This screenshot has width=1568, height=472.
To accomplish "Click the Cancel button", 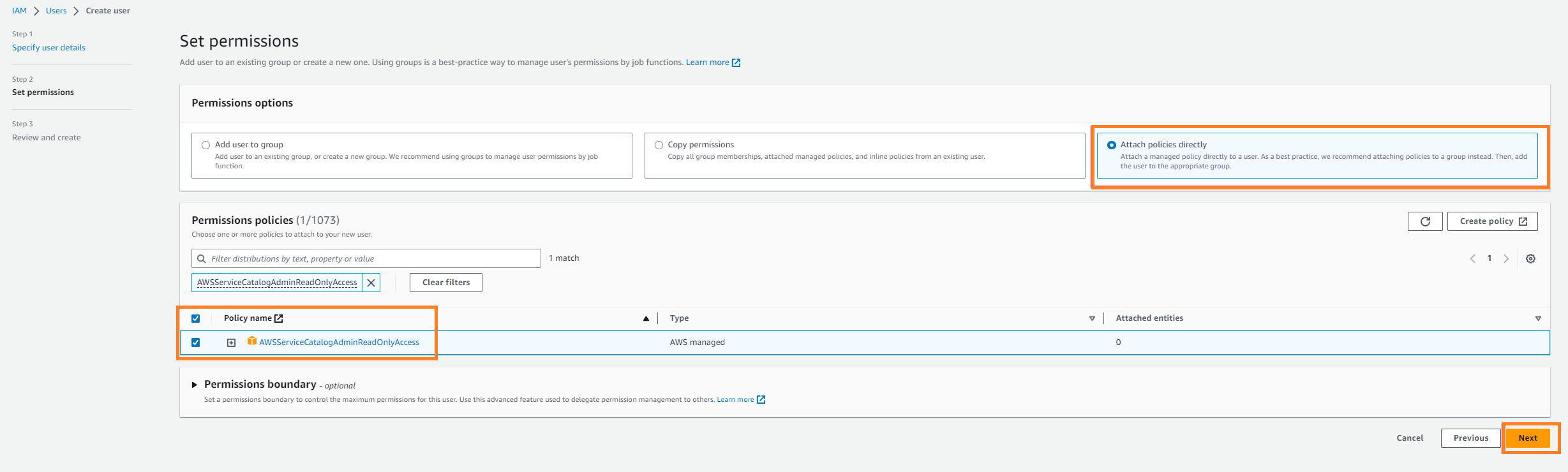I will [x=1410, y=438].
